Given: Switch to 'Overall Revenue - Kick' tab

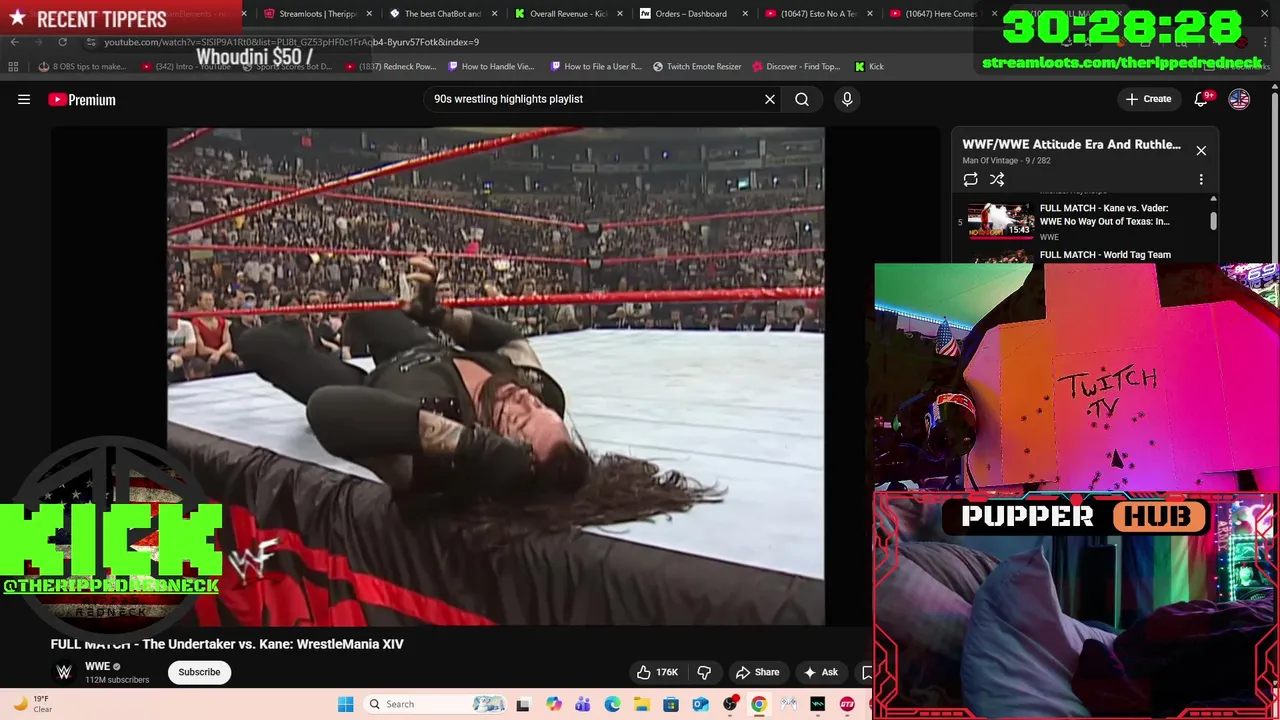Looking at the screenshot, I should pos(568,14).
